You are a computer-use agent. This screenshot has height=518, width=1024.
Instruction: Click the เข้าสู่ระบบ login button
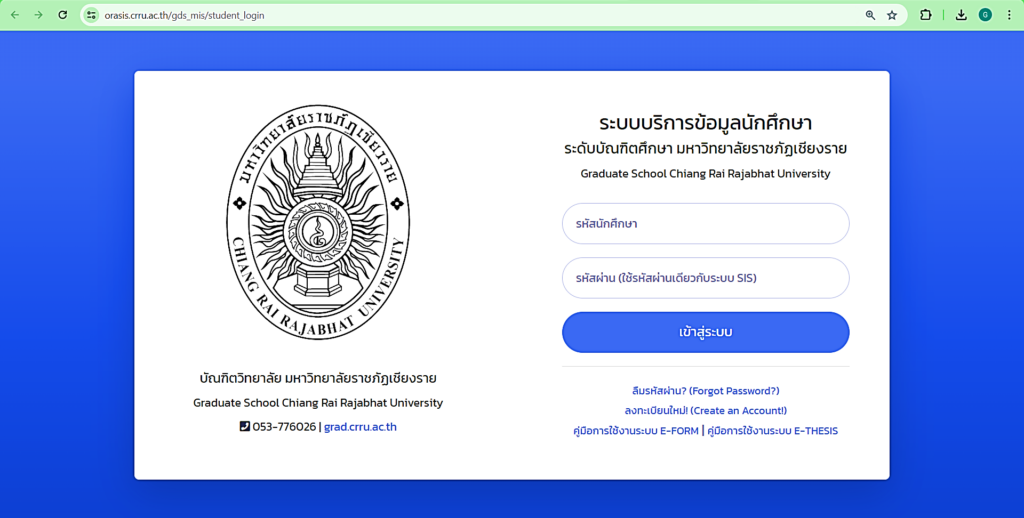pyautogui.click(x=705, y=332)
